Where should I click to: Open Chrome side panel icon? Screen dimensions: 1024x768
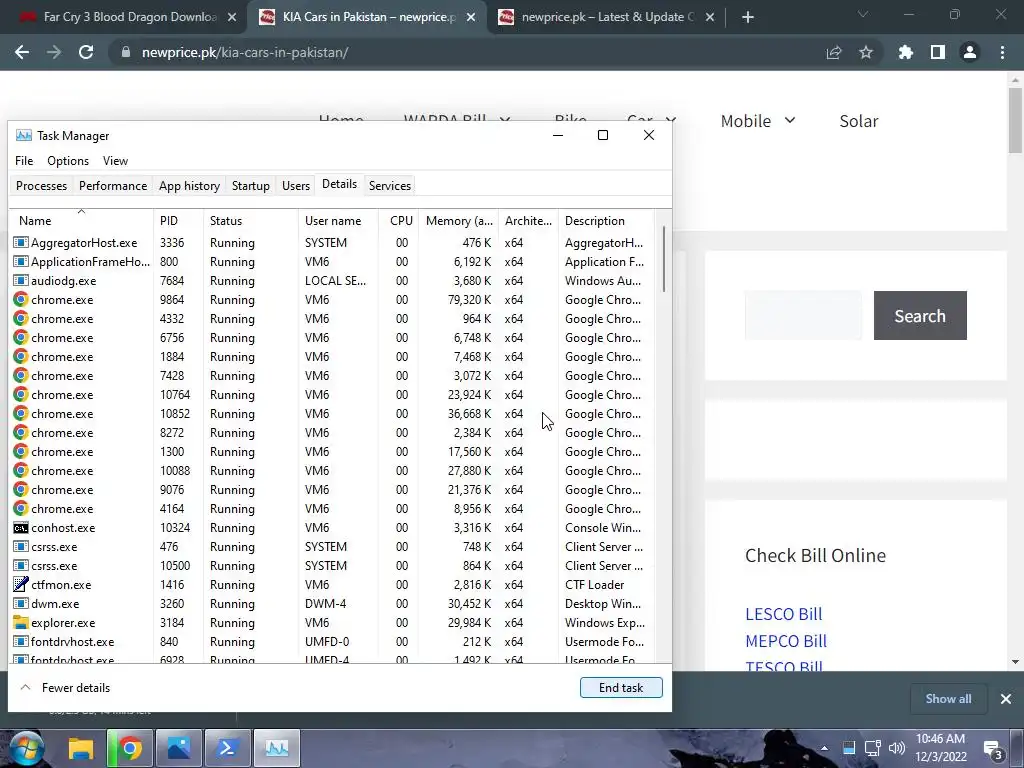938,52
